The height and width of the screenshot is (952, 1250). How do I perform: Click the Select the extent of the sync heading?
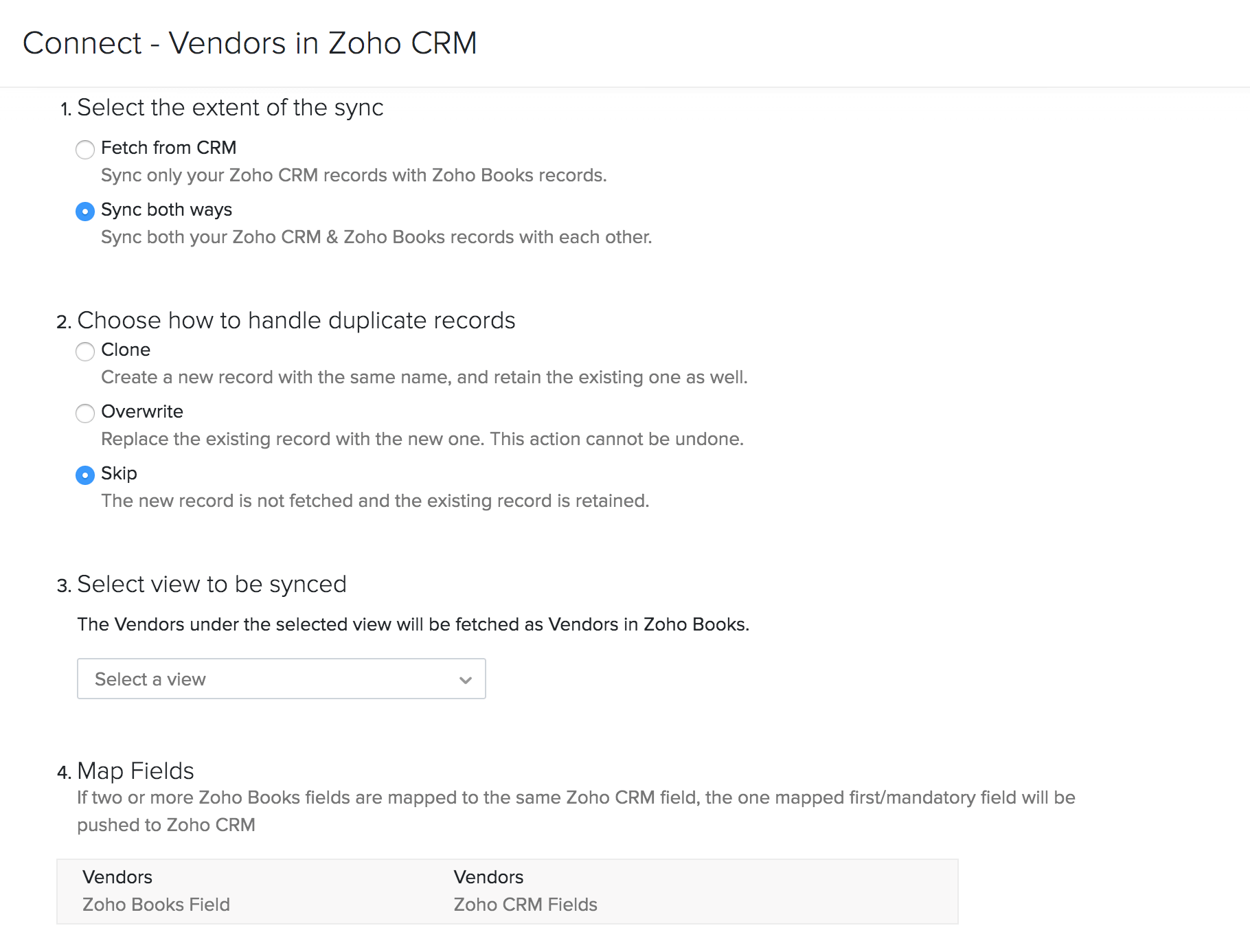click(231, 107)
